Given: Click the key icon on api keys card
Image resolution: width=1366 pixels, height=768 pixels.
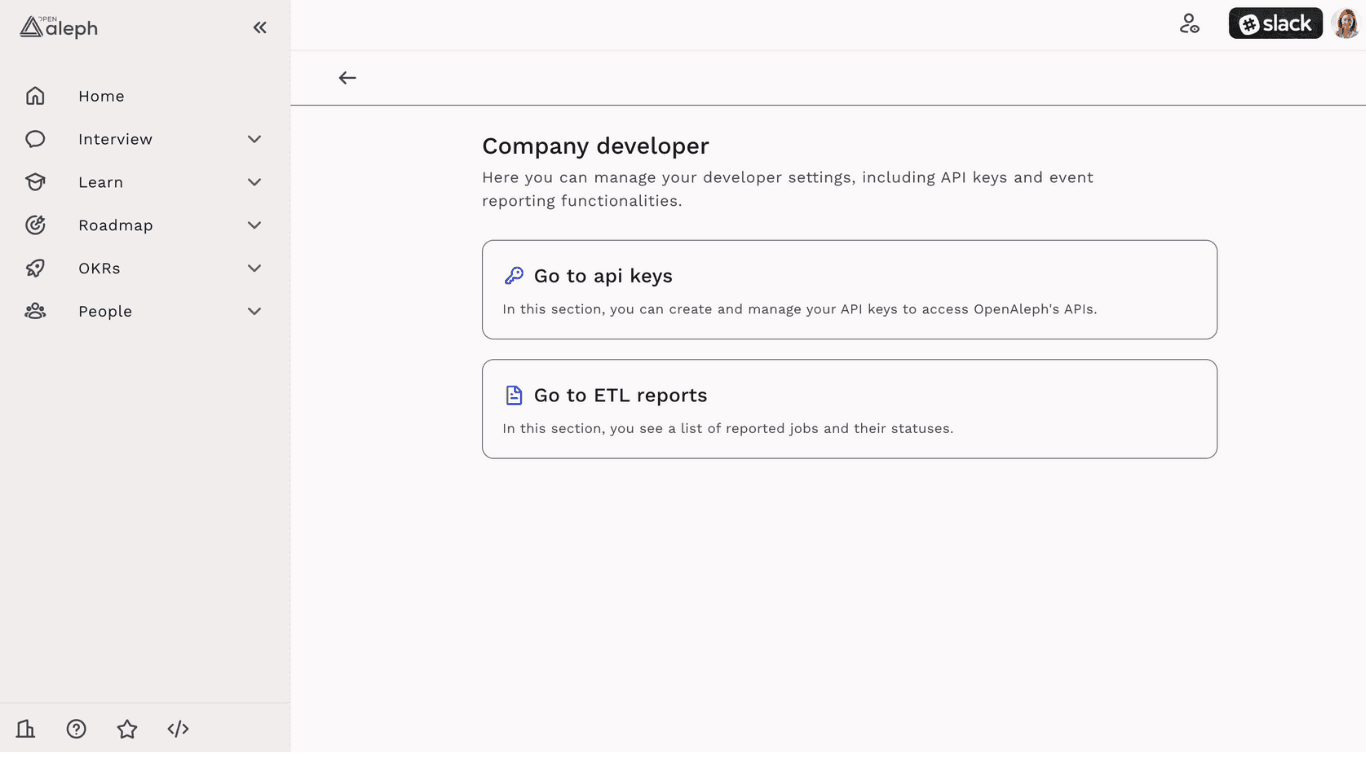Looking at the screenshot, I should [x=514, y=276].
